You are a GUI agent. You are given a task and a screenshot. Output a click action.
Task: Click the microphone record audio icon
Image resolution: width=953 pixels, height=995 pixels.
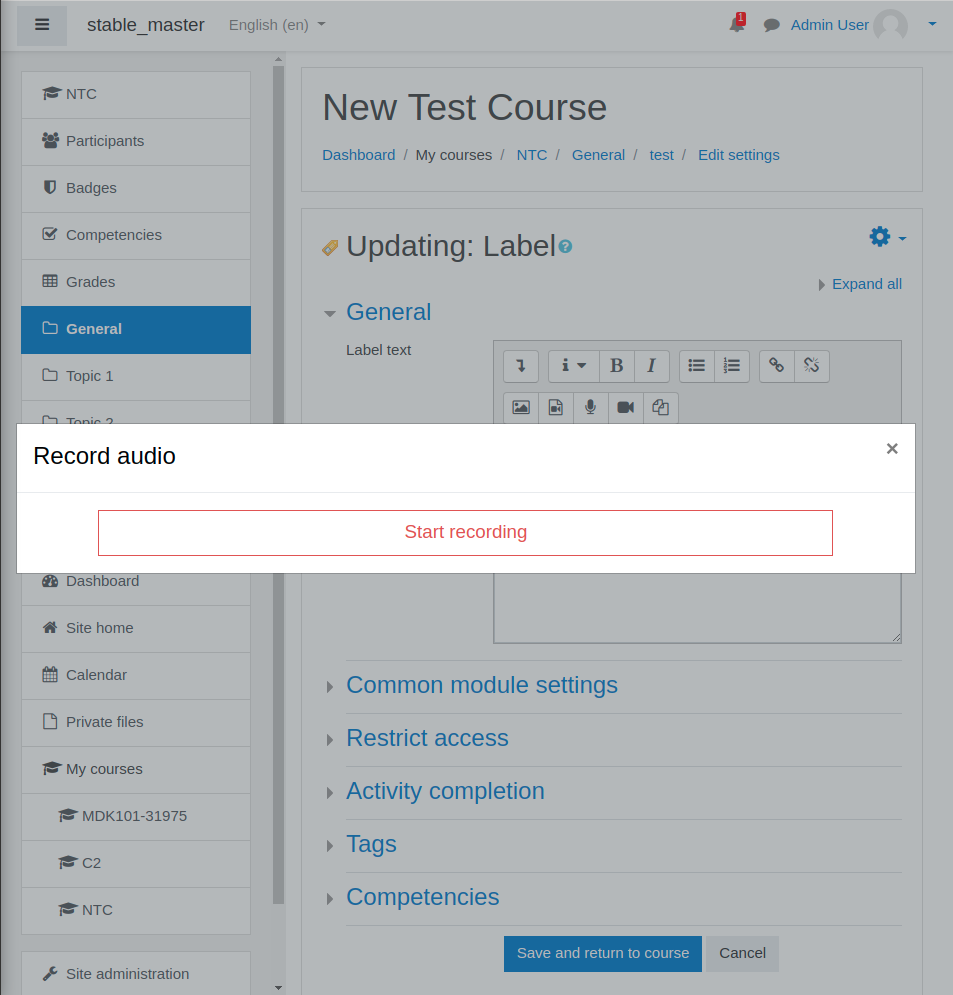coord(591,407)
